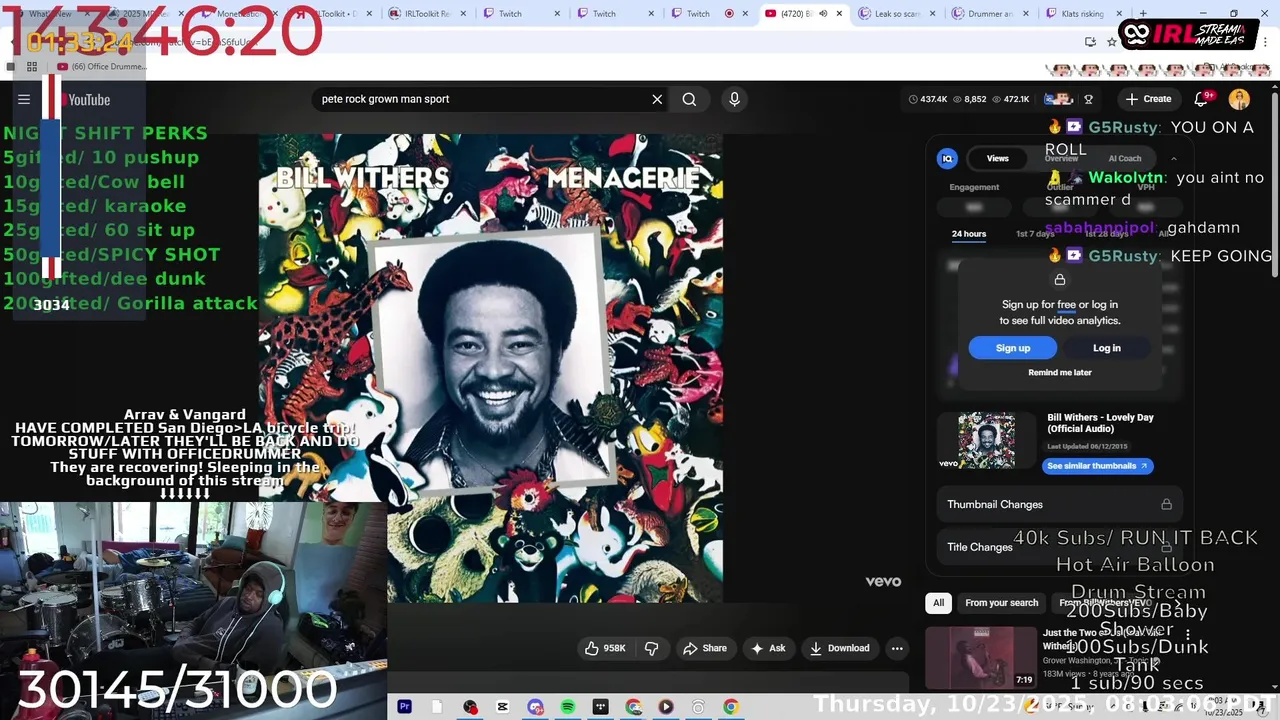This screenshot has height=720, width=1280.
Task: Open the YouTube hamburger guide menu
Action: (24, 99)
